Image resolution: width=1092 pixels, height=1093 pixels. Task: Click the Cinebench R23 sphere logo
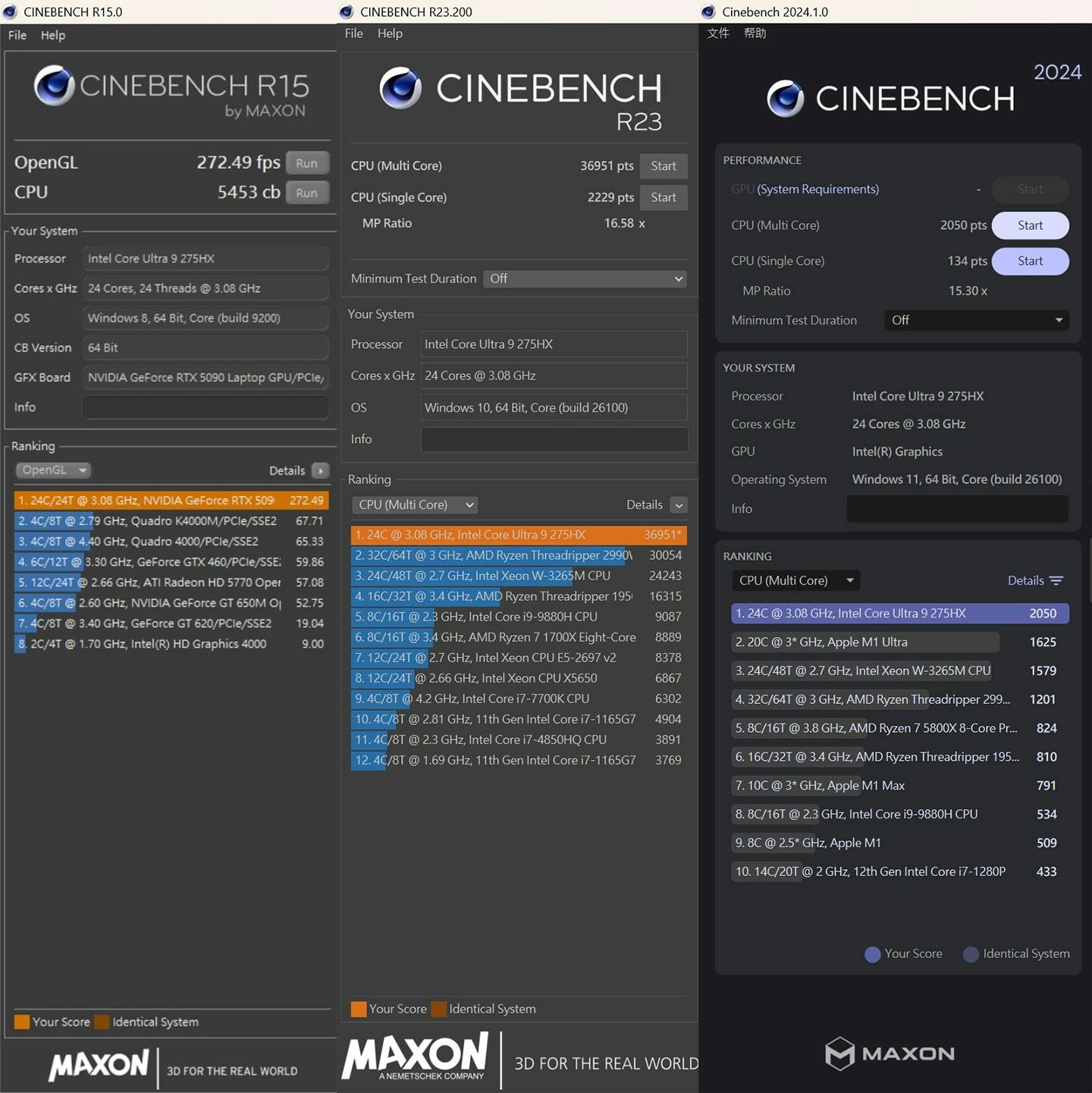(x=400, y=88)
